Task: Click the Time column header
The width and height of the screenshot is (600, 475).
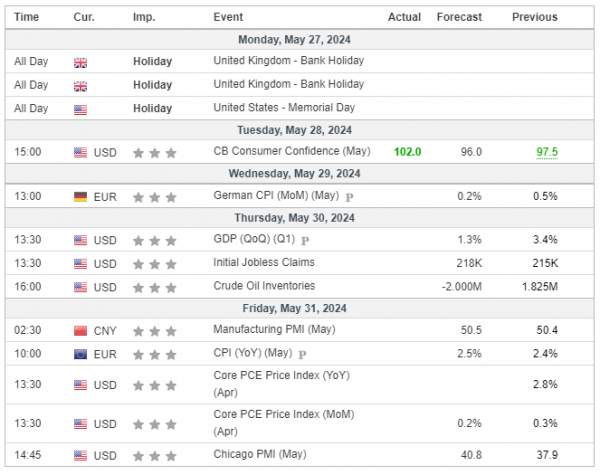Action: pyautogui.click(x=26, y=17)
